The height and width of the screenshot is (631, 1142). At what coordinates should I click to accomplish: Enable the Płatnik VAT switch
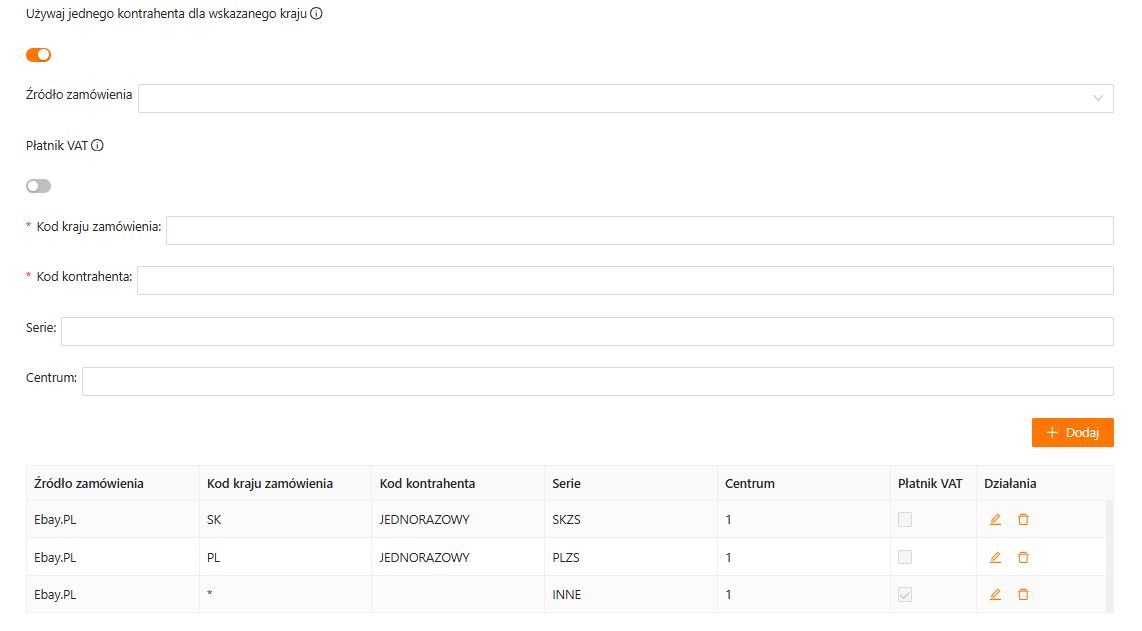38,186
